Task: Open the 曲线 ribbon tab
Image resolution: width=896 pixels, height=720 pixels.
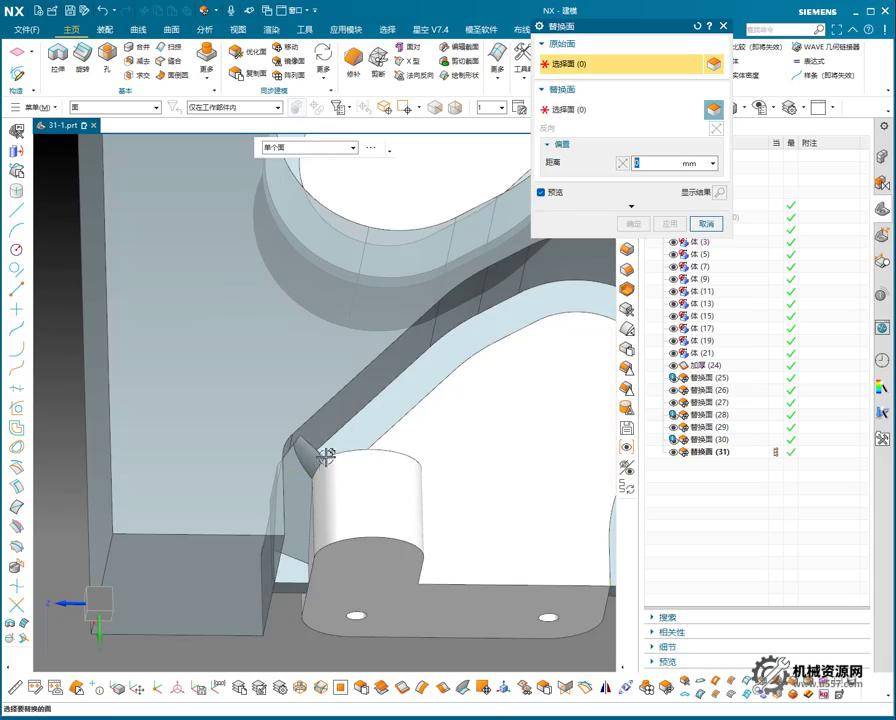Action: [138, 30]
